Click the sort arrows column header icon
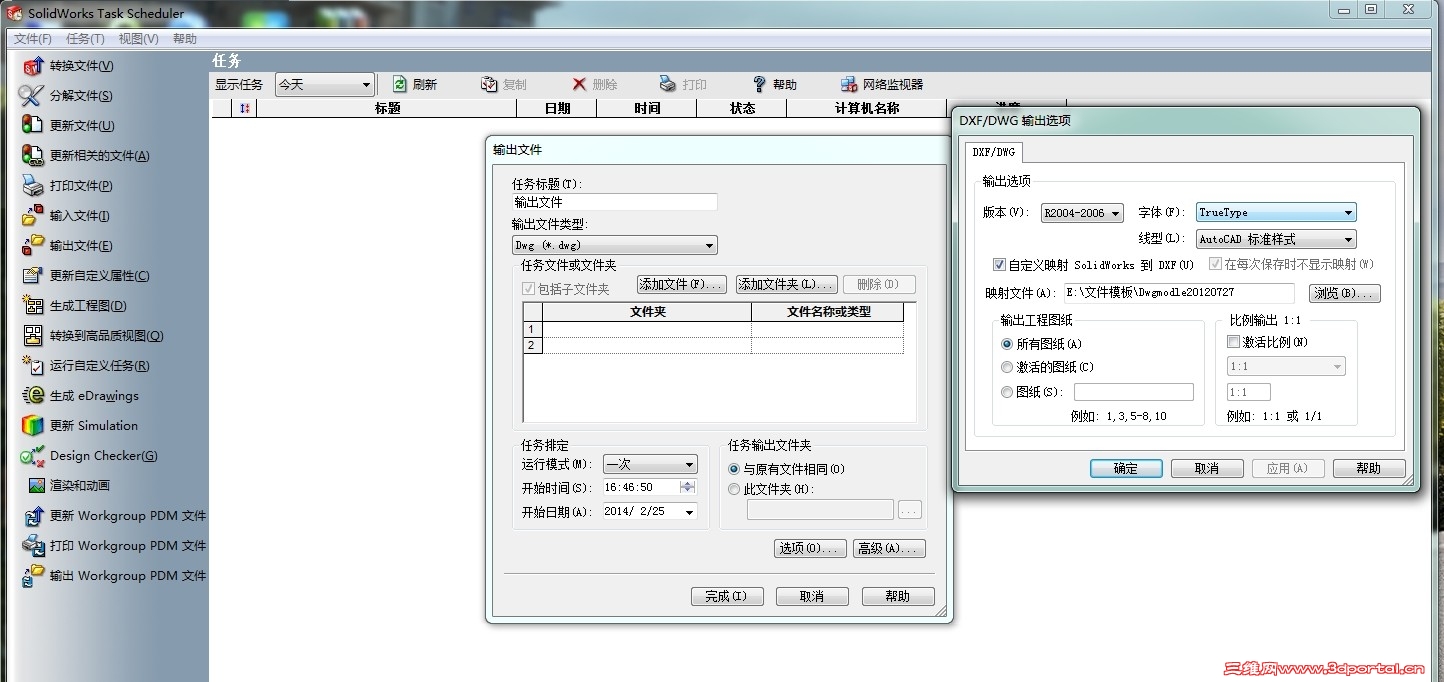This screenshot has height=682, width=1444. pos(246,108)
